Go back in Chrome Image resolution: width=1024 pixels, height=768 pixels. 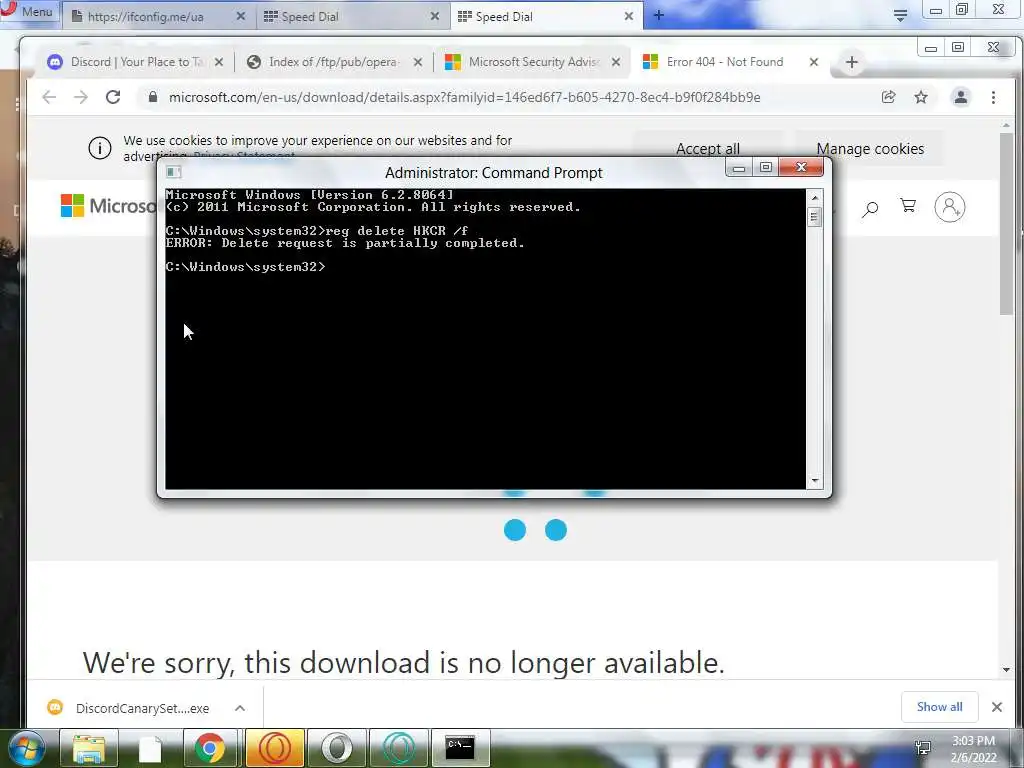click(x=49, y=97)
